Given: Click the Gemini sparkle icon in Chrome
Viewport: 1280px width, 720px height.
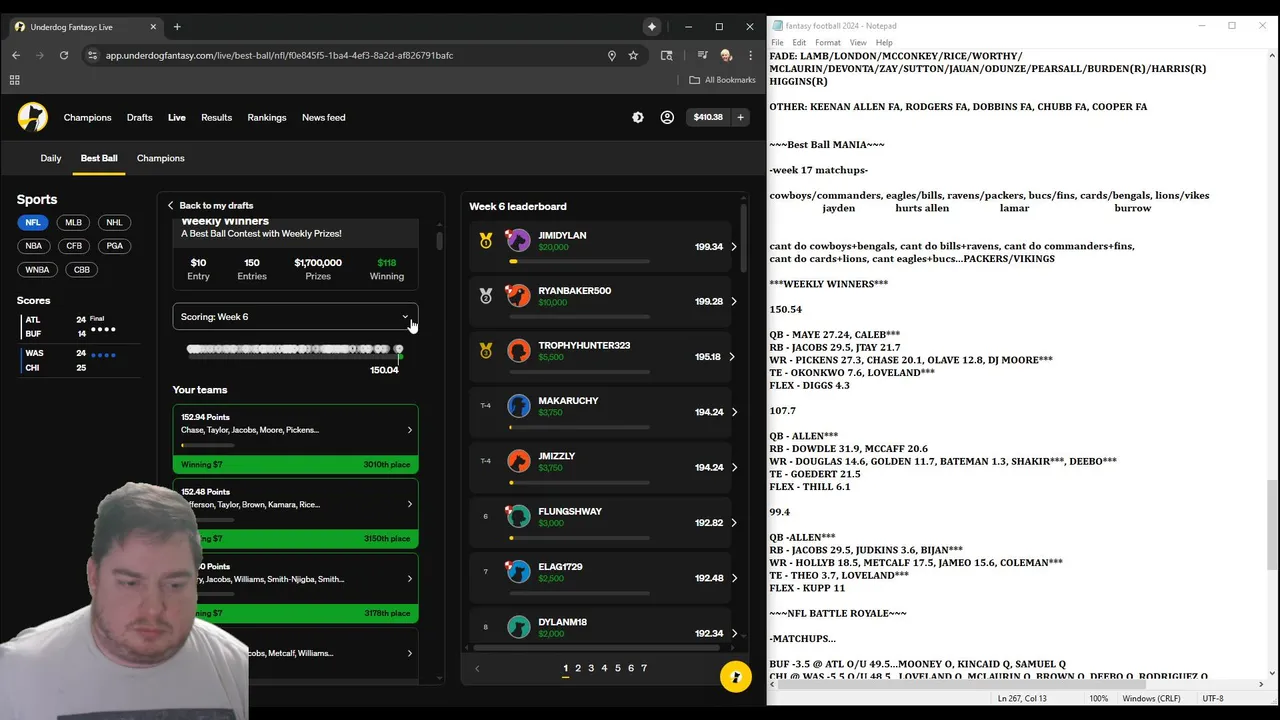Looking at the screenshot, I should [x=652, y=27].
